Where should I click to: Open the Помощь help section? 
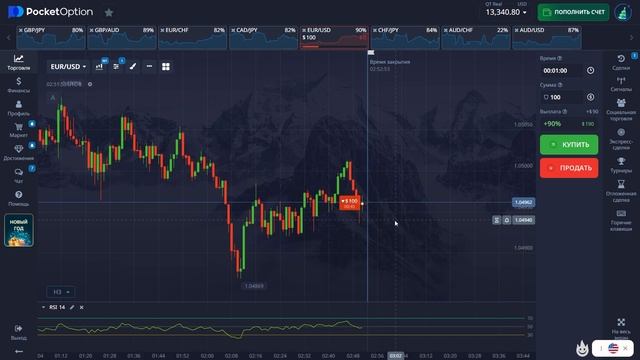tap(18, 198)
